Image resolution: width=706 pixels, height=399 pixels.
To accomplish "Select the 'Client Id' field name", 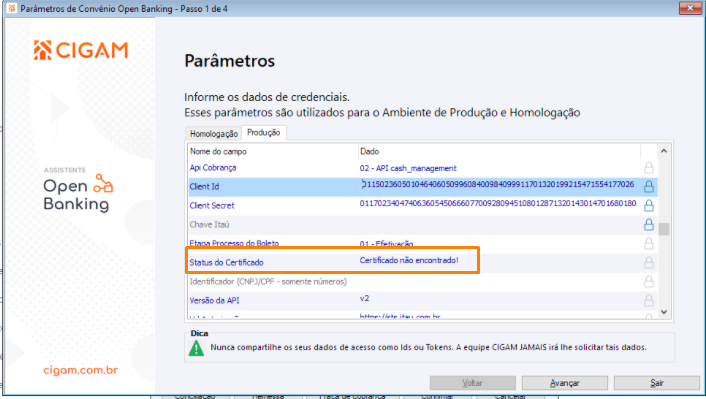I will coord(204,186).
